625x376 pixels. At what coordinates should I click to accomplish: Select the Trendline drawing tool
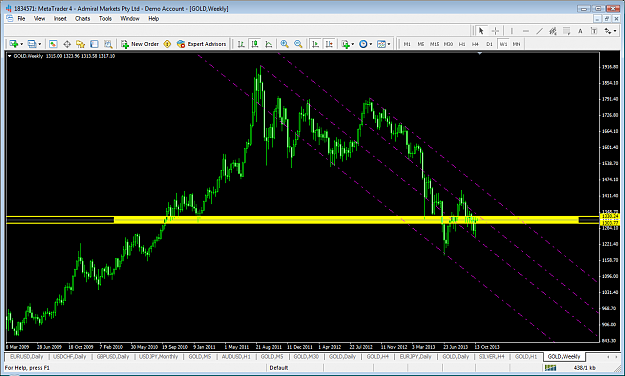539,31
